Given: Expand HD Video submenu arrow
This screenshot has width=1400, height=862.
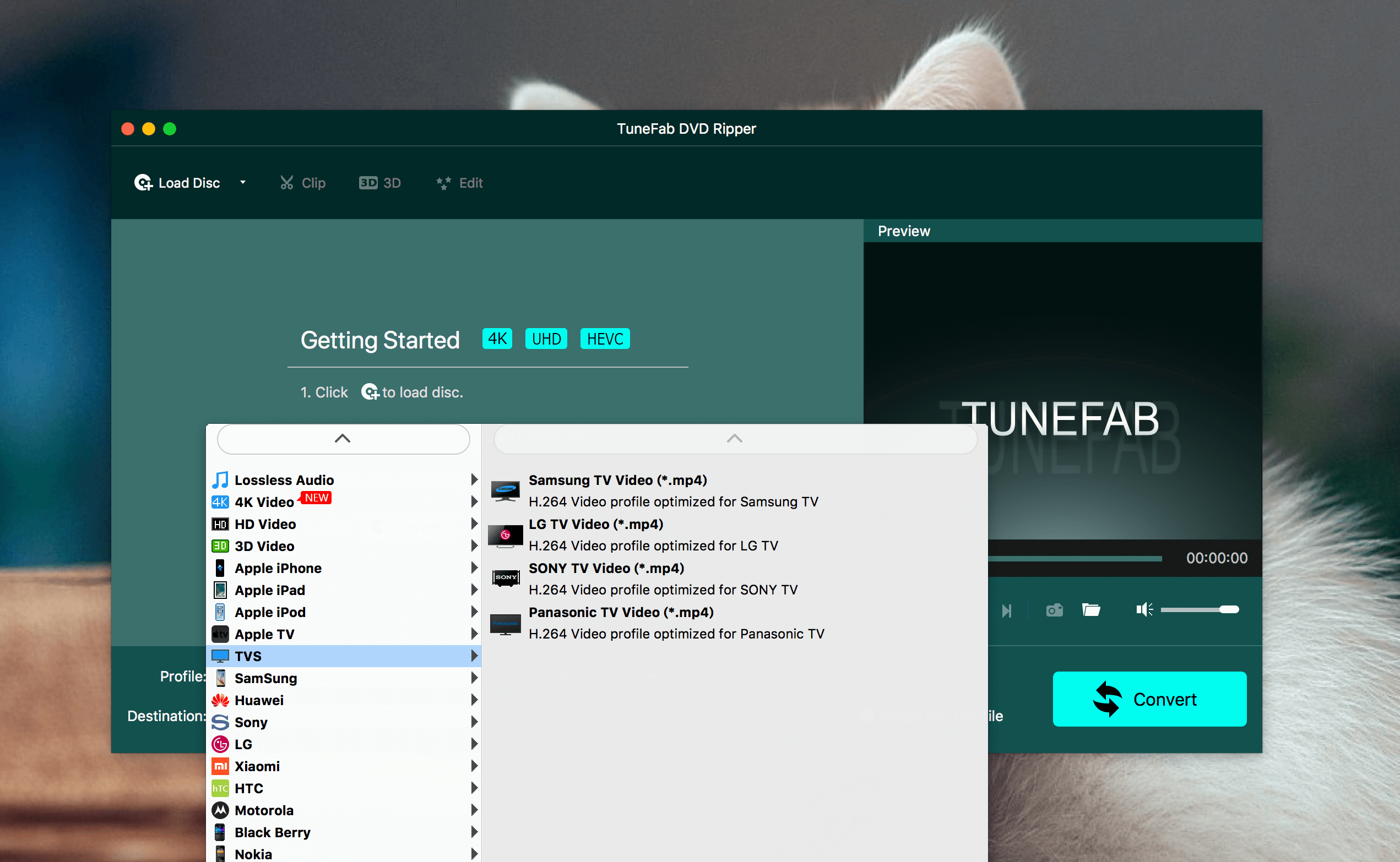Looking at the screenshot, I should tap(474, 523).
